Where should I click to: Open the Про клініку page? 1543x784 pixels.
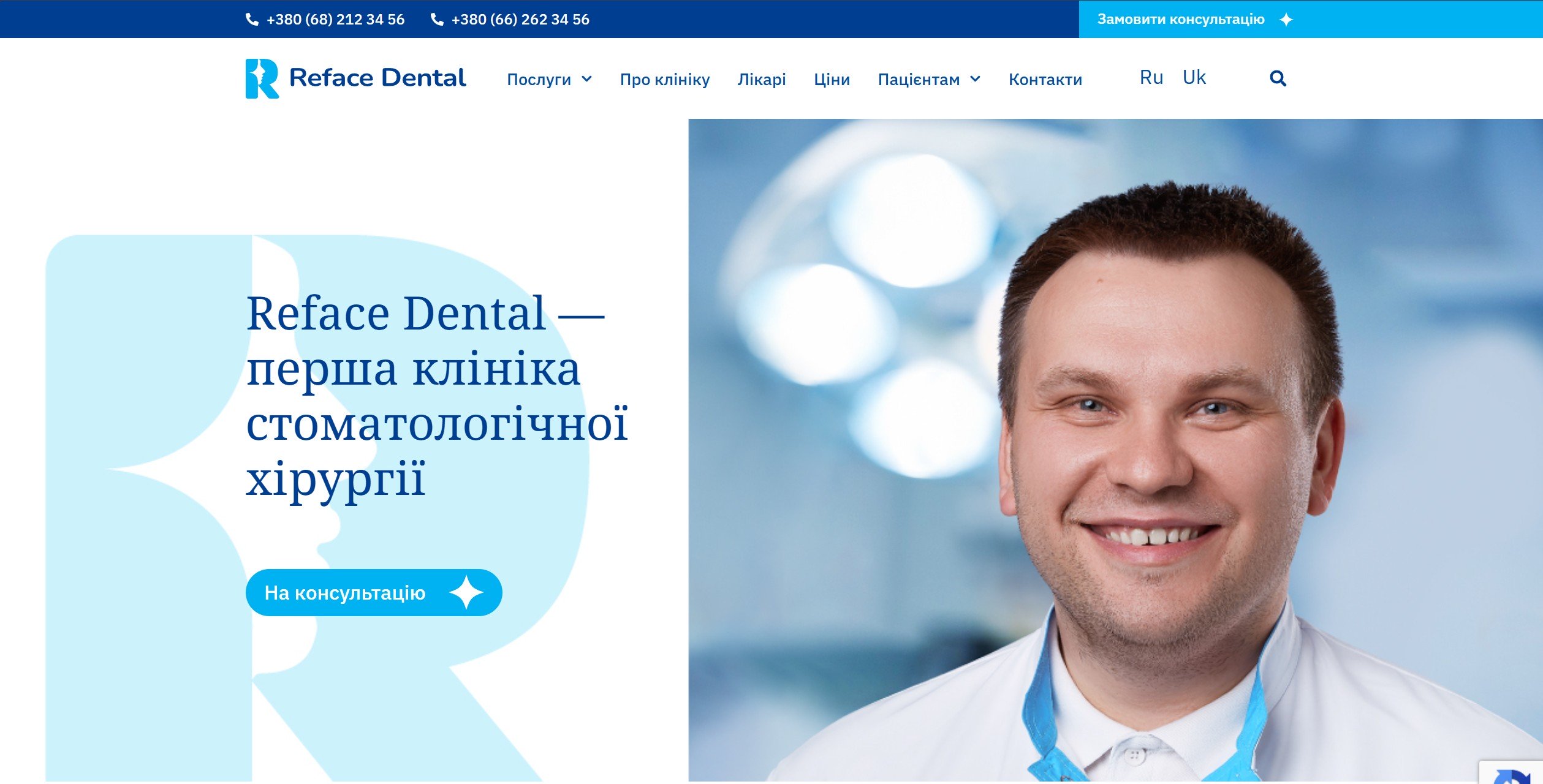click(665, 80)
